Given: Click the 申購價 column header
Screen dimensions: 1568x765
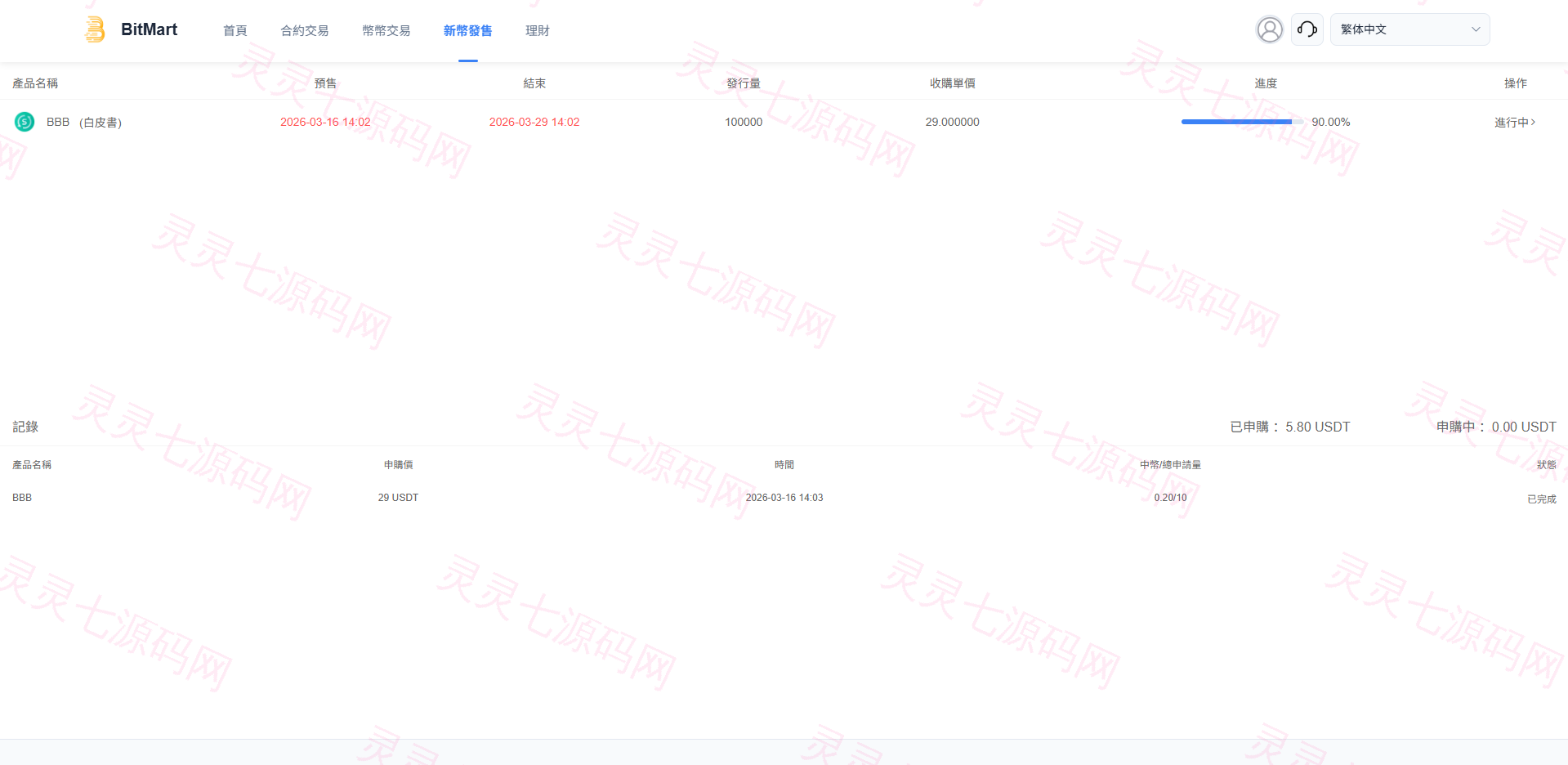Looking at the screenshot, I should click(399, 465).
